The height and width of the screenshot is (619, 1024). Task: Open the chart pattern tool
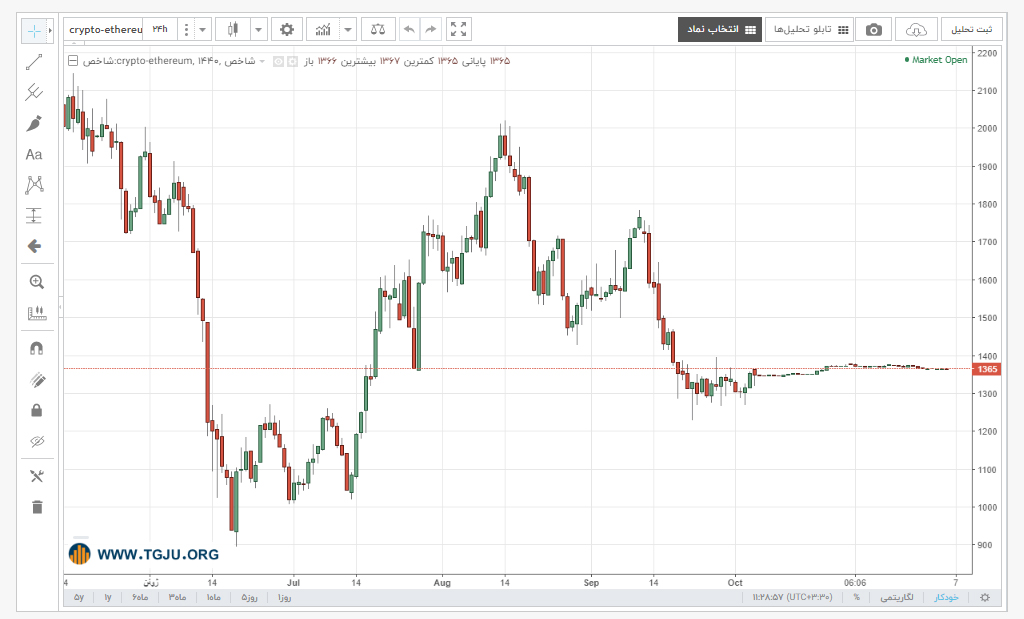click(34, 185)
